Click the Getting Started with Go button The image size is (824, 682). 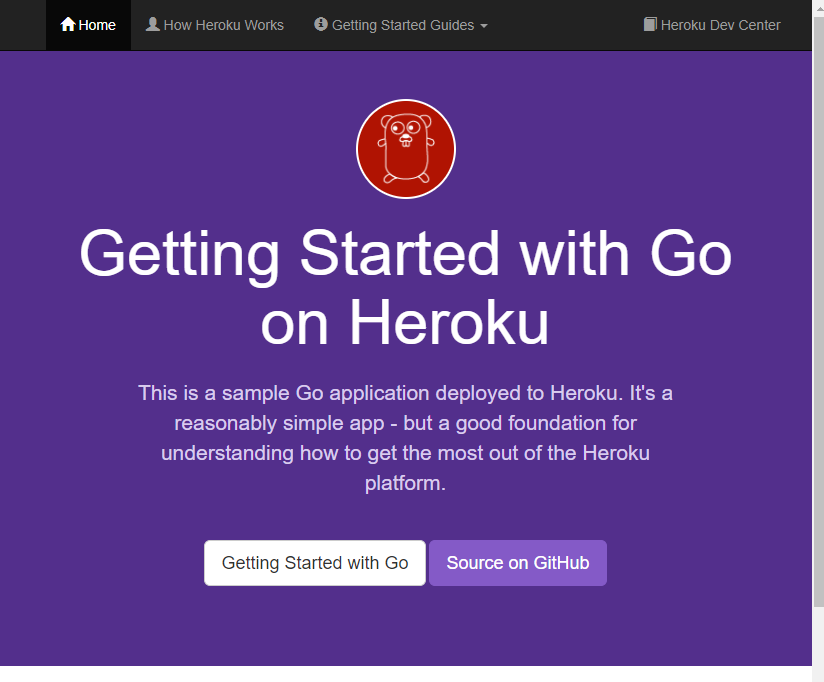pyautogui.click(x=315, y=563)
